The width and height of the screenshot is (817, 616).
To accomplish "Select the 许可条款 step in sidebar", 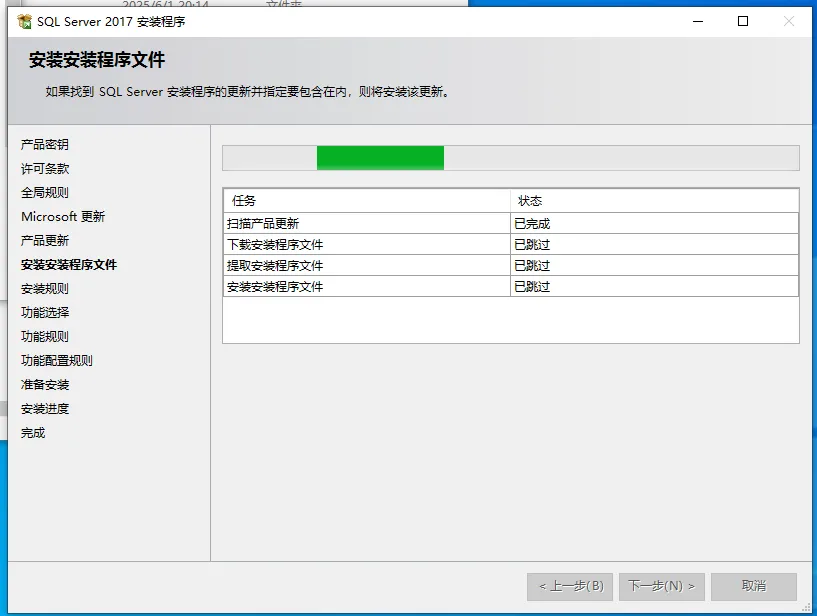I will (x=45, y=168).
